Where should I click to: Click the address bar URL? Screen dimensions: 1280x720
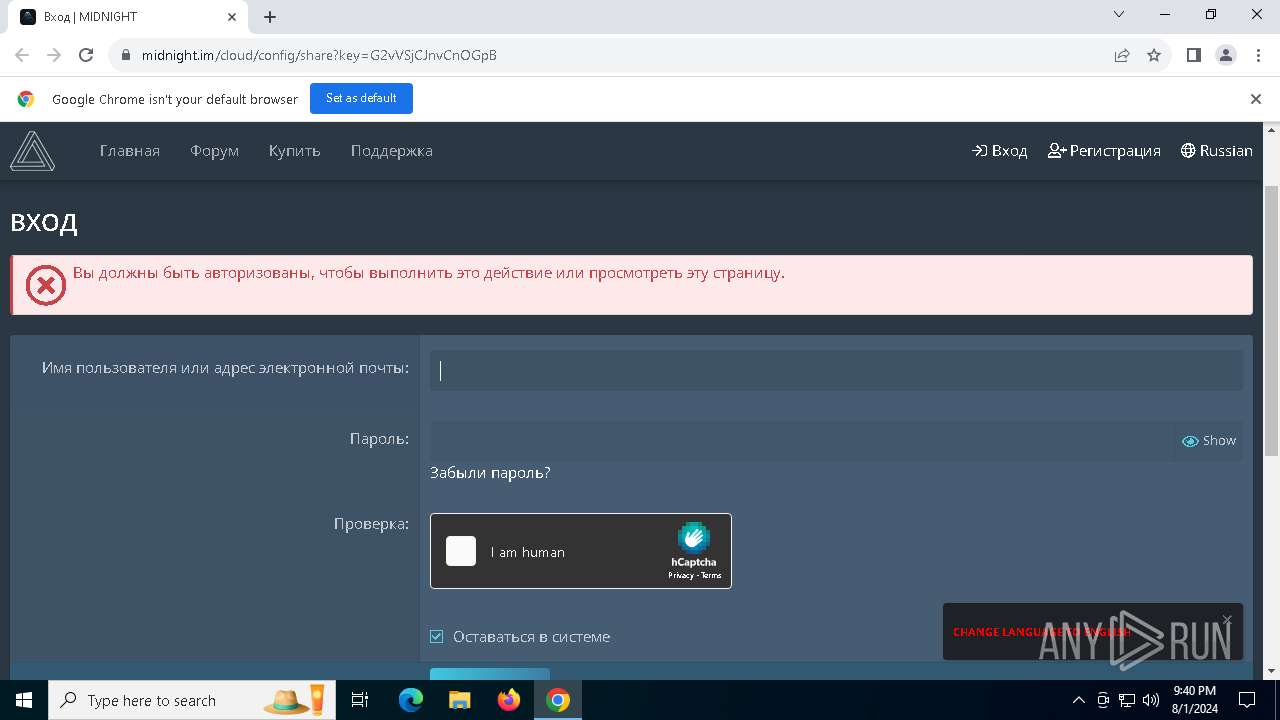319,55
